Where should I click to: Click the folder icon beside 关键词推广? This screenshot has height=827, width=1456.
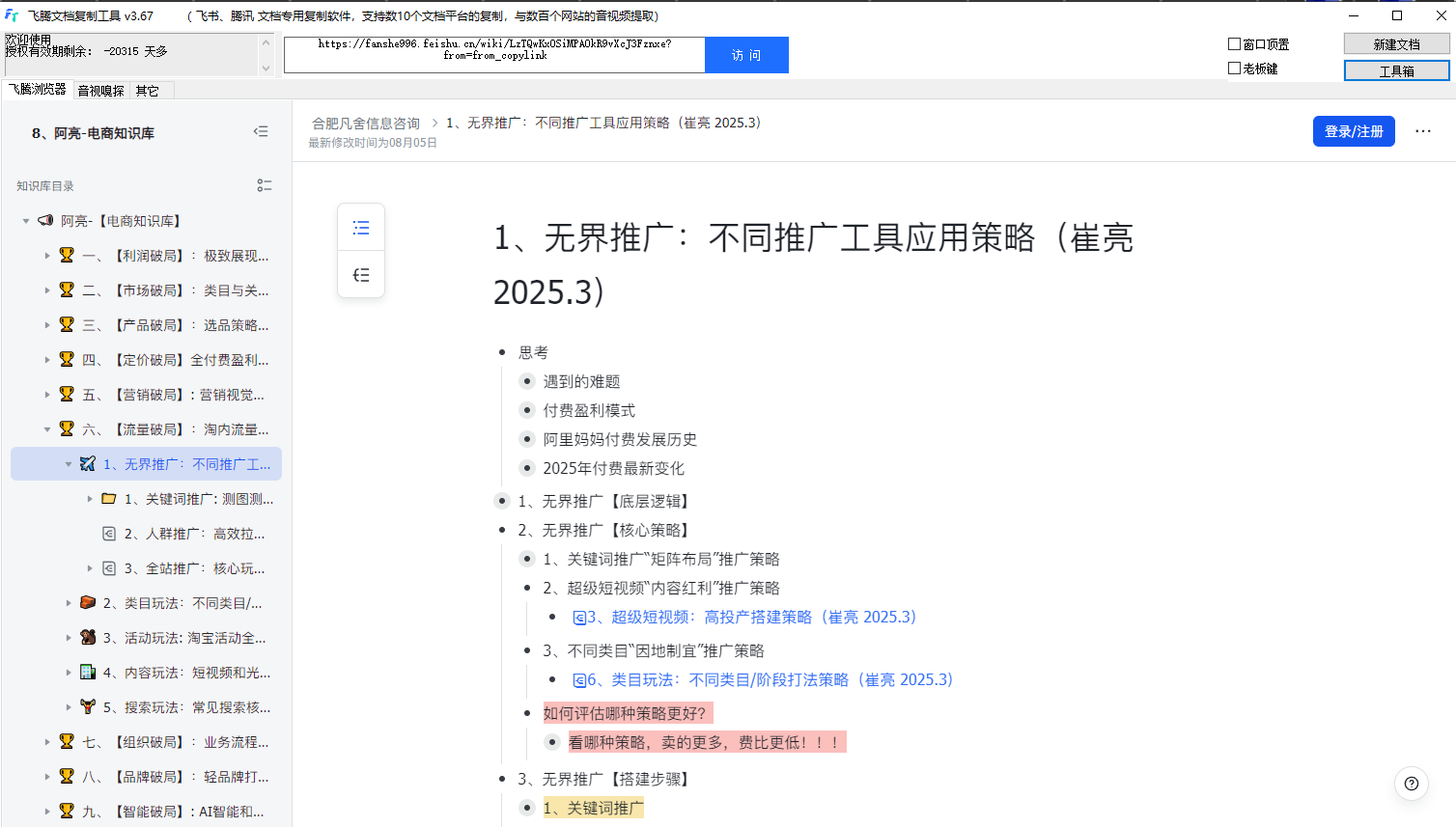coord(109,499)
